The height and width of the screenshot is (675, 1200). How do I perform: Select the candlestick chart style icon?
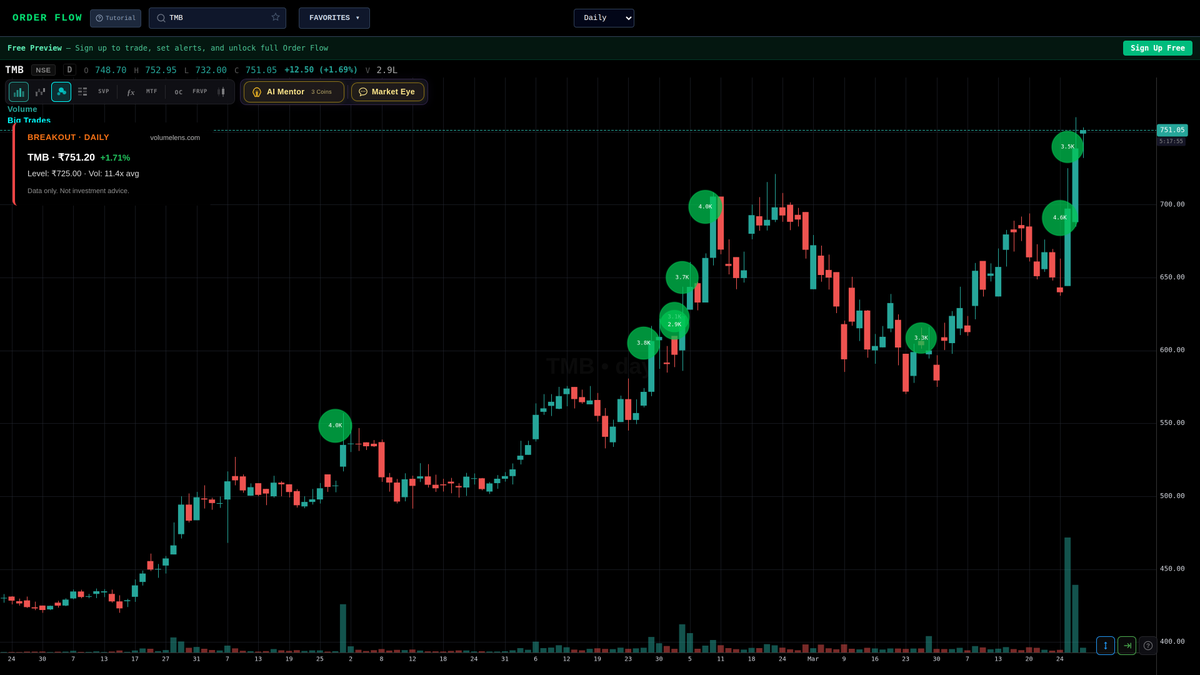point(40,91)
